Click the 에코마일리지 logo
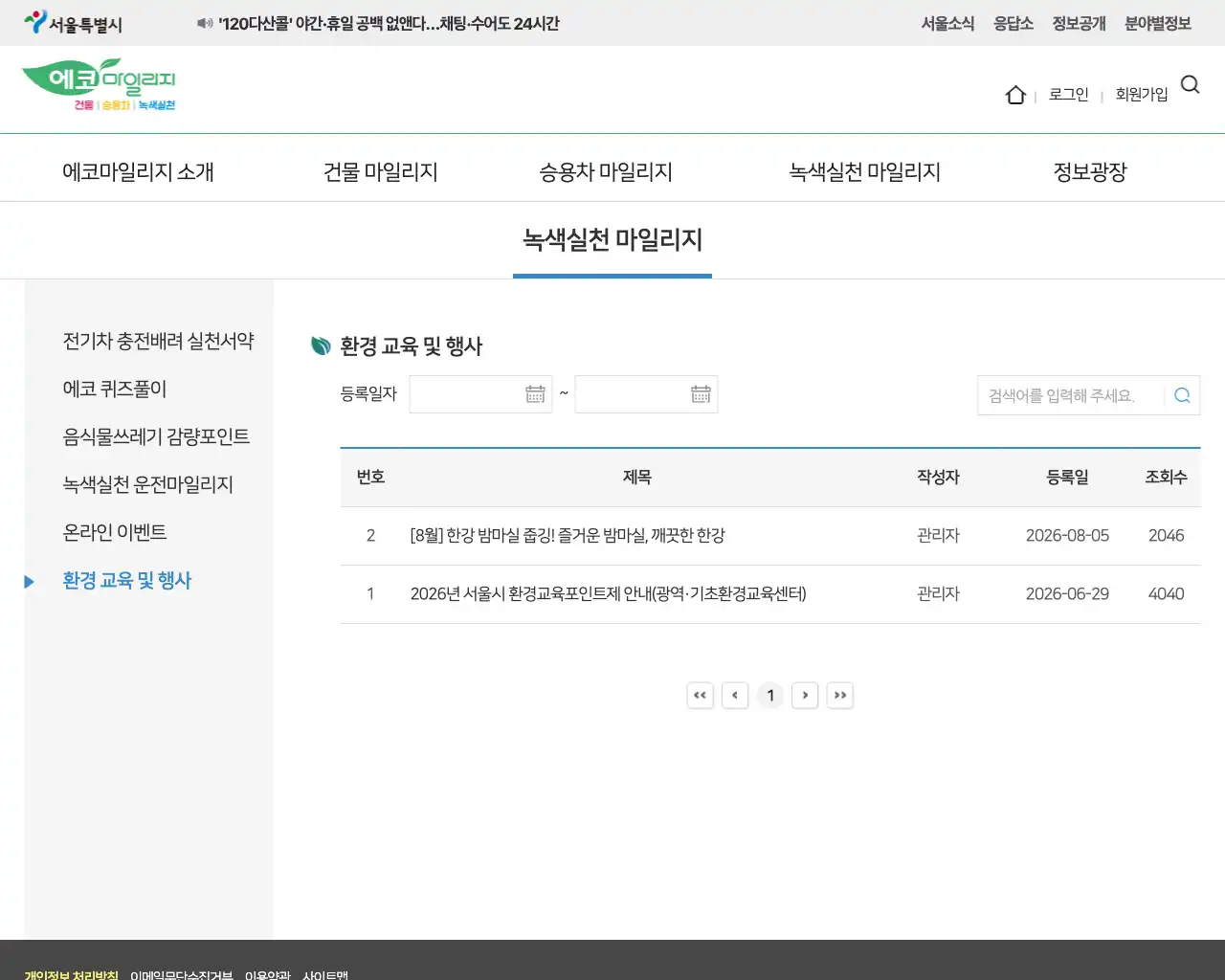 click(x=99, y=84)
